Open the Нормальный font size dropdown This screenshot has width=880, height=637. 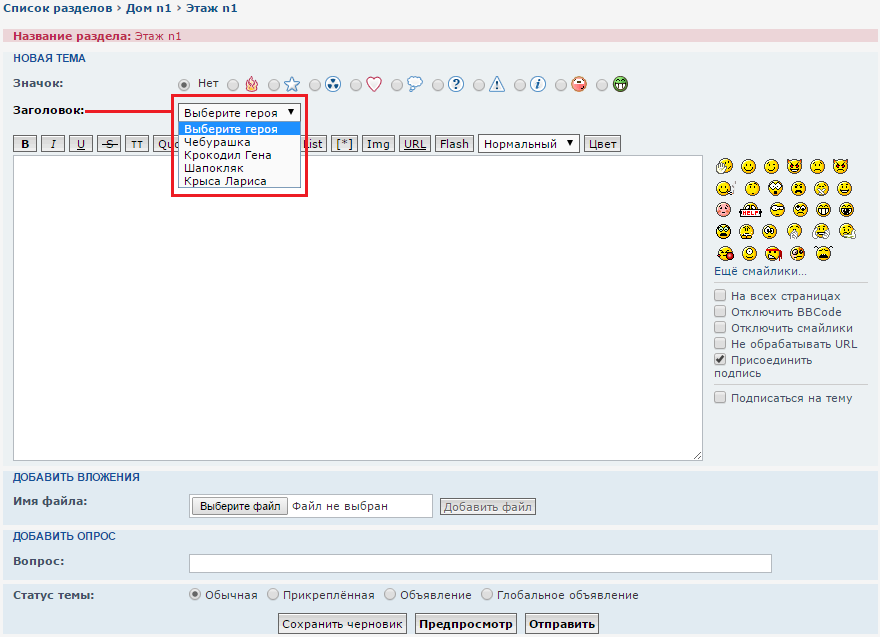[529, 144]
